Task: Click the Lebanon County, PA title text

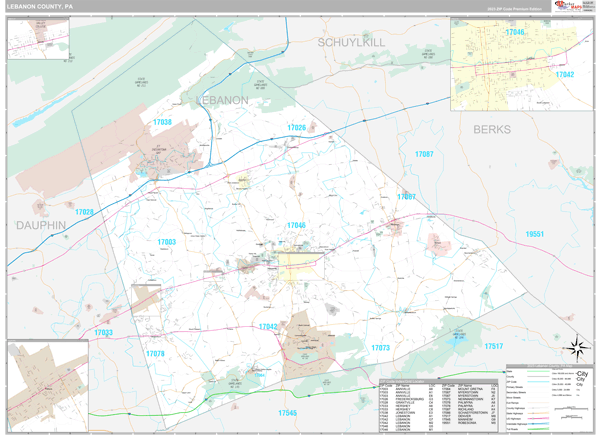Action: coord(40,6)
